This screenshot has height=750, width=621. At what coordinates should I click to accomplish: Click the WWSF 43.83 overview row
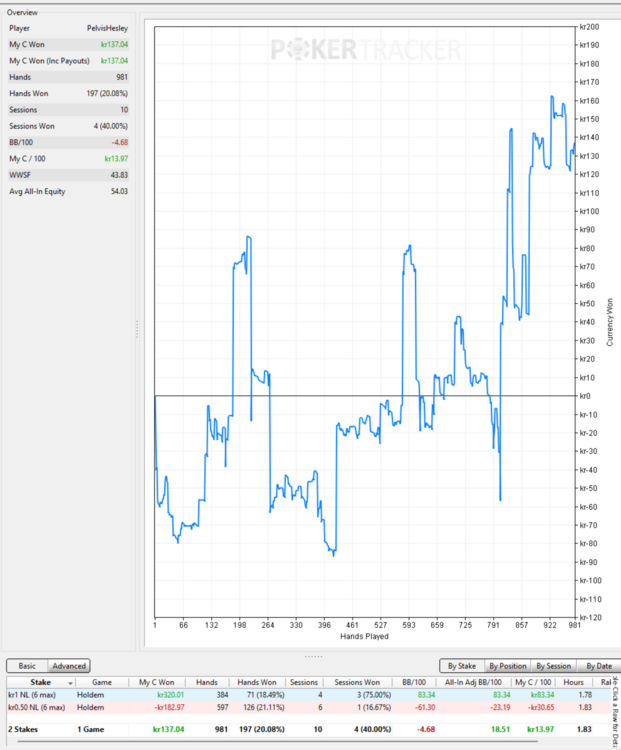click(68, 175)
